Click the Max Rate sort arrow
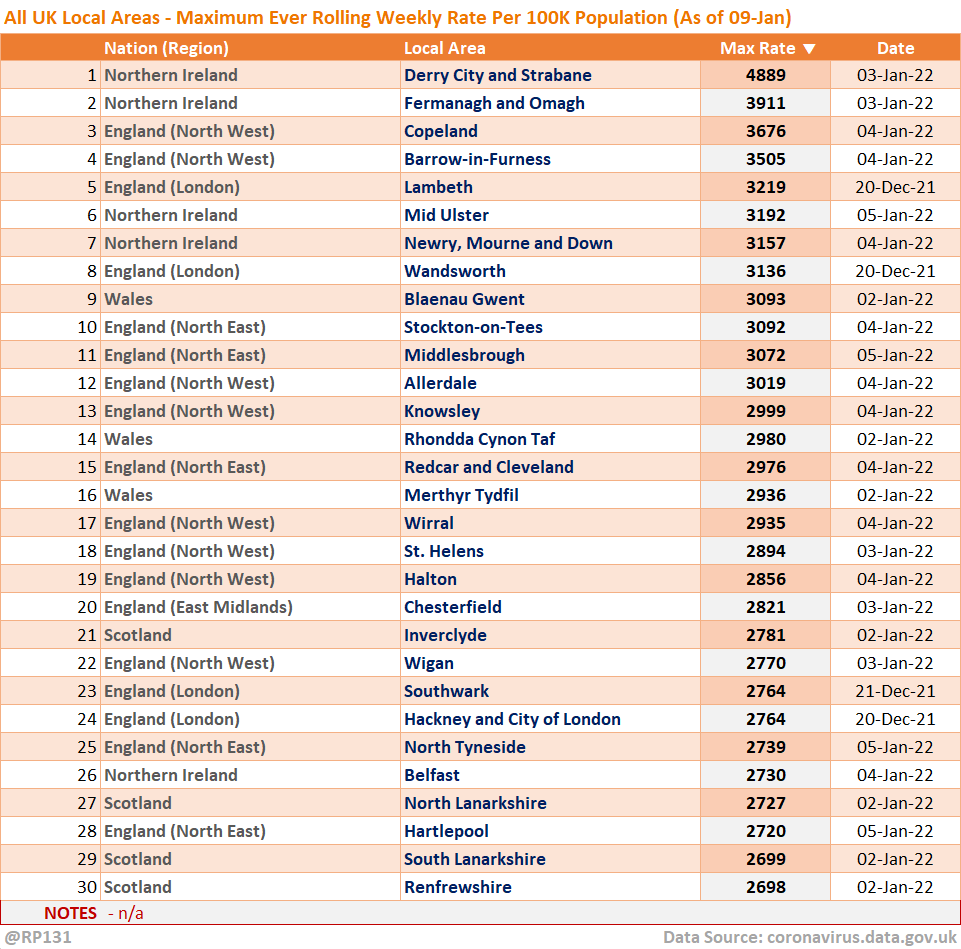961x949 pixels. point(809,48)
